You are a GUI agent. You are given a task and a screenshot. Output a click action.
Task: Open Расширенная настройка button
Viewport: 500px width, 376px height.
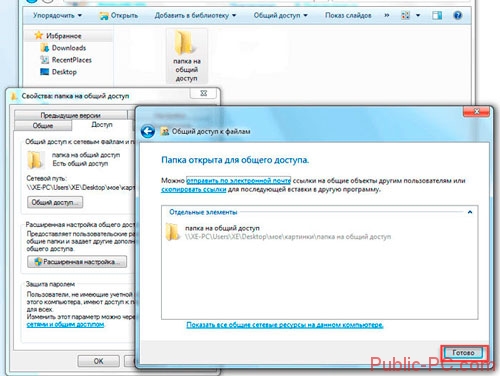pos(77,262)
